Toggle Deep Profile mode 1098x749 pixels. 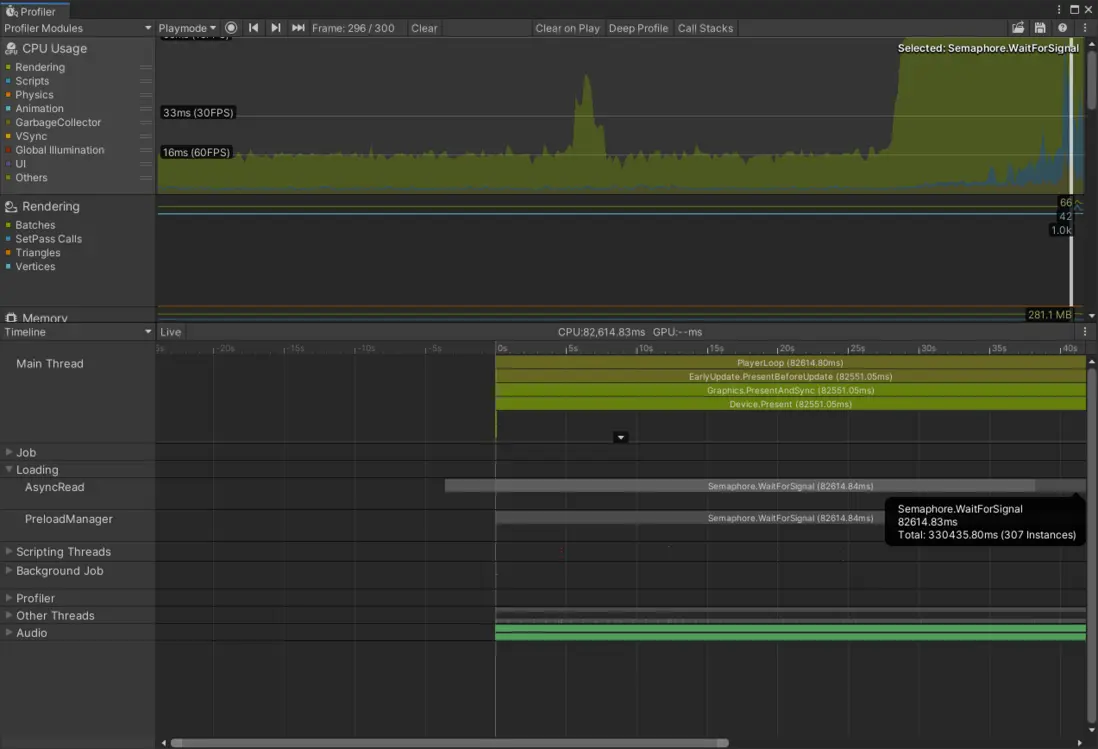638,28
